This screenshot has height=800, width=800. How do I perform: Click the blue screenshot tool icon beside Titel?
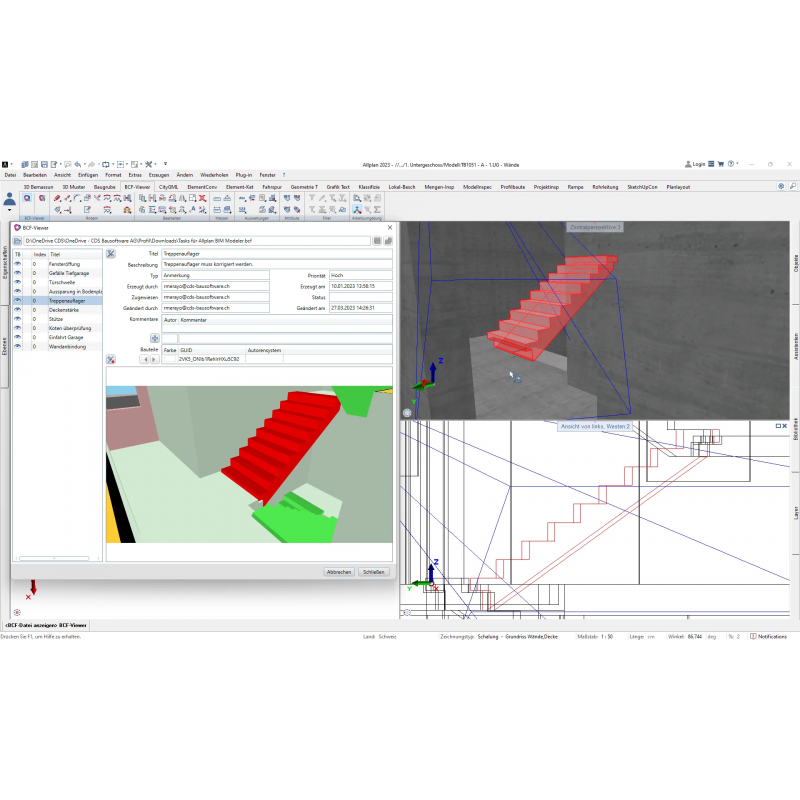[x=112, y=254]
